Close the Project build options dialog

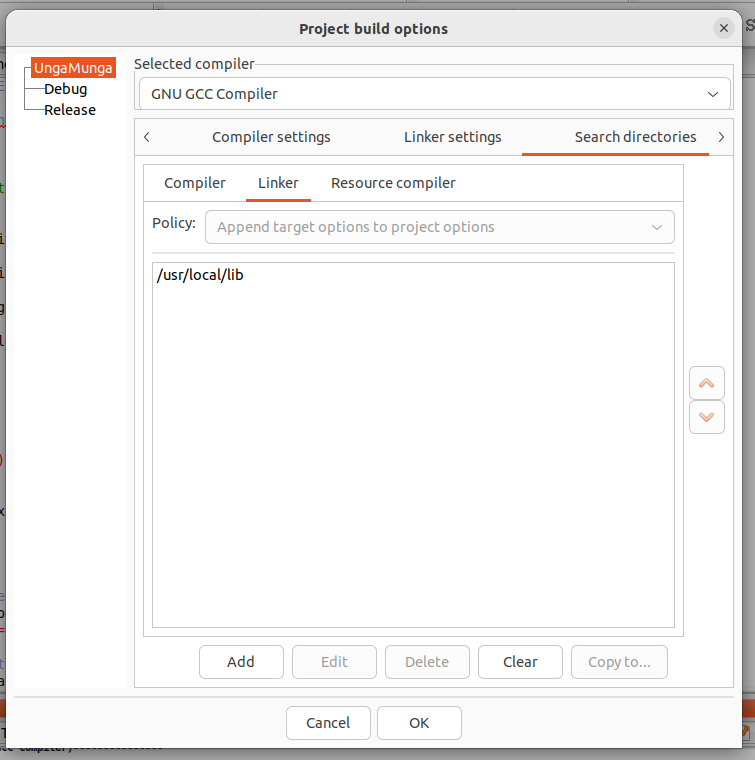tap(724, 28)
